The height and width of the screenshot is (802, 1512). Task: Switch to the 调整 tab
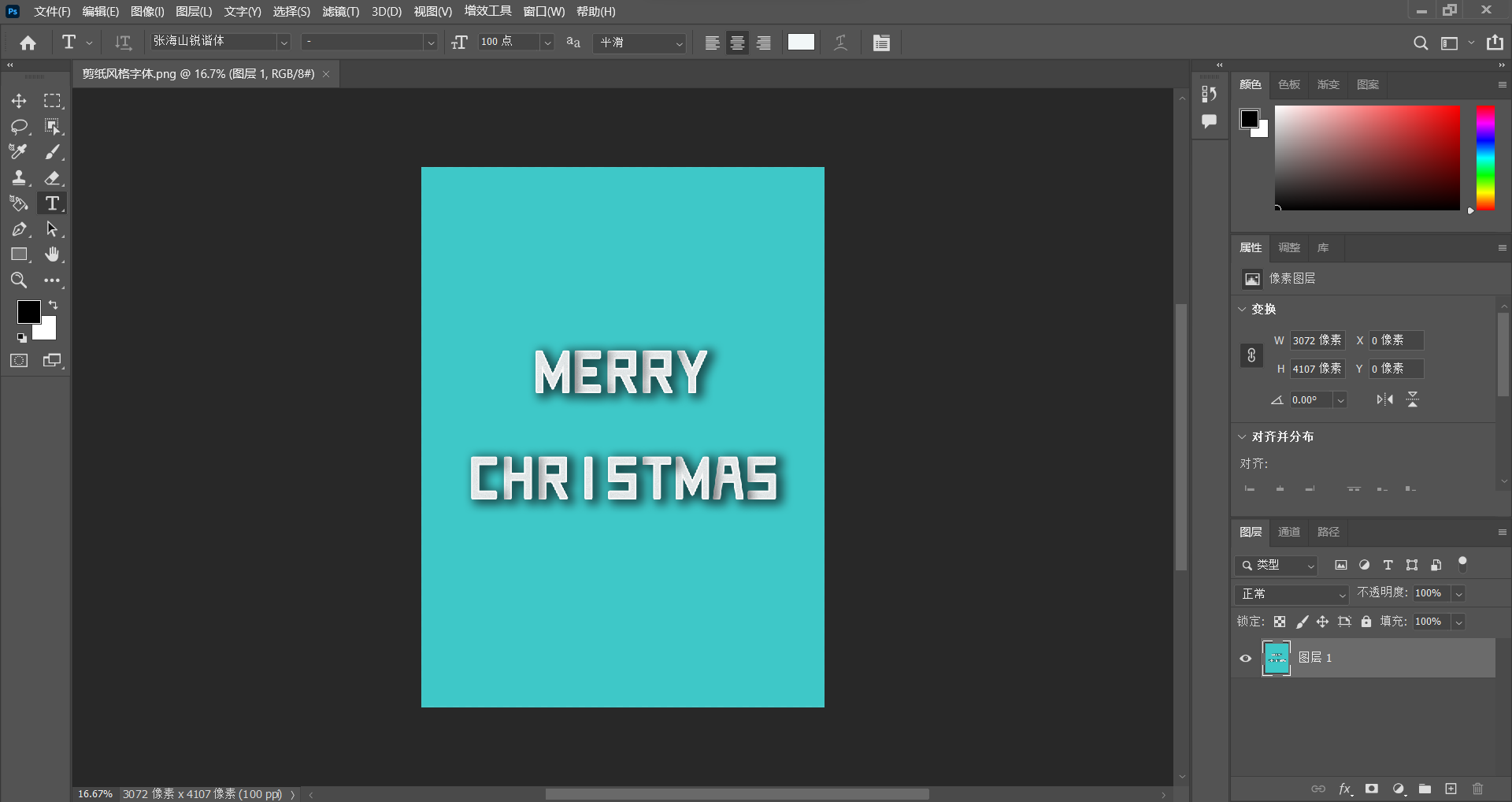click(1289, 248)
